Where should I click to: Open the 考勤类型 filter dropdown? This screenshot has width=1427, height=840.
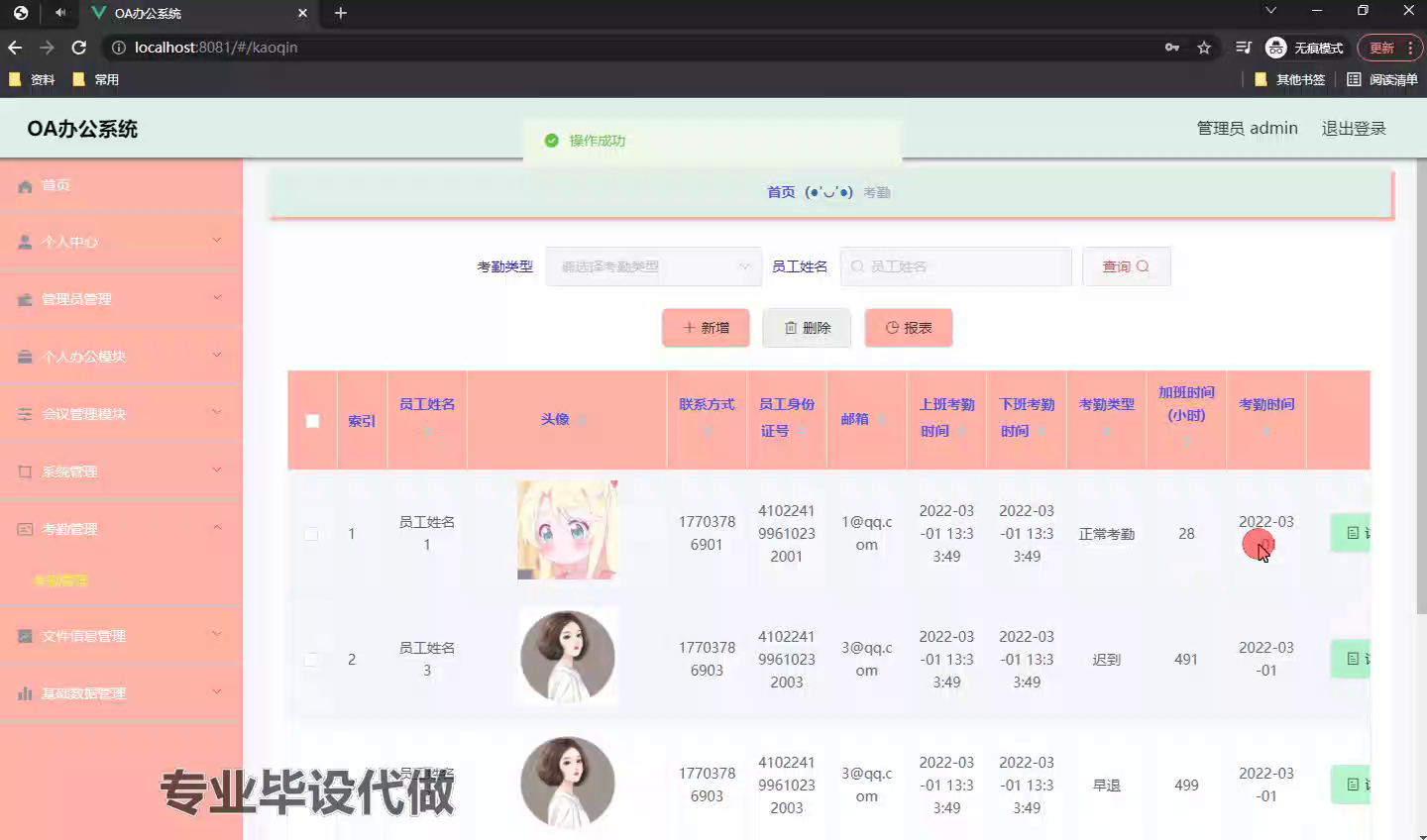click(x=653, y=266)
